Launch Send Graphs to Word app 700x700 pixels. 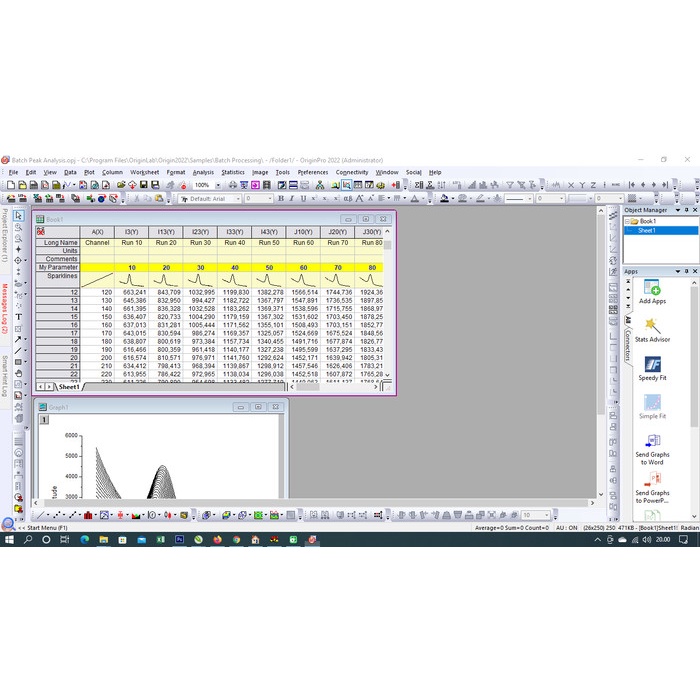pos(652,449)
